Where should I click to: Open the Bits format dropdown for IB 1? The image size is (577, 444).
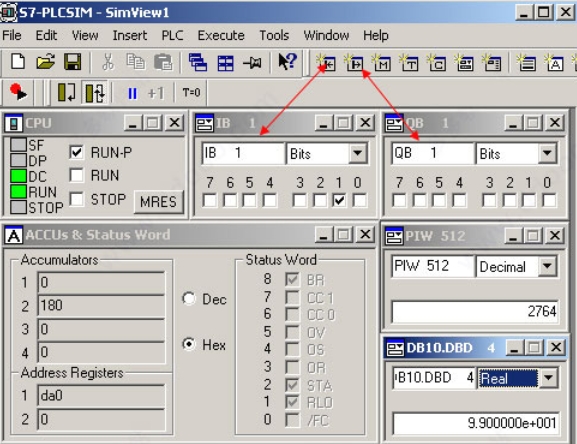tap(358, 153)
